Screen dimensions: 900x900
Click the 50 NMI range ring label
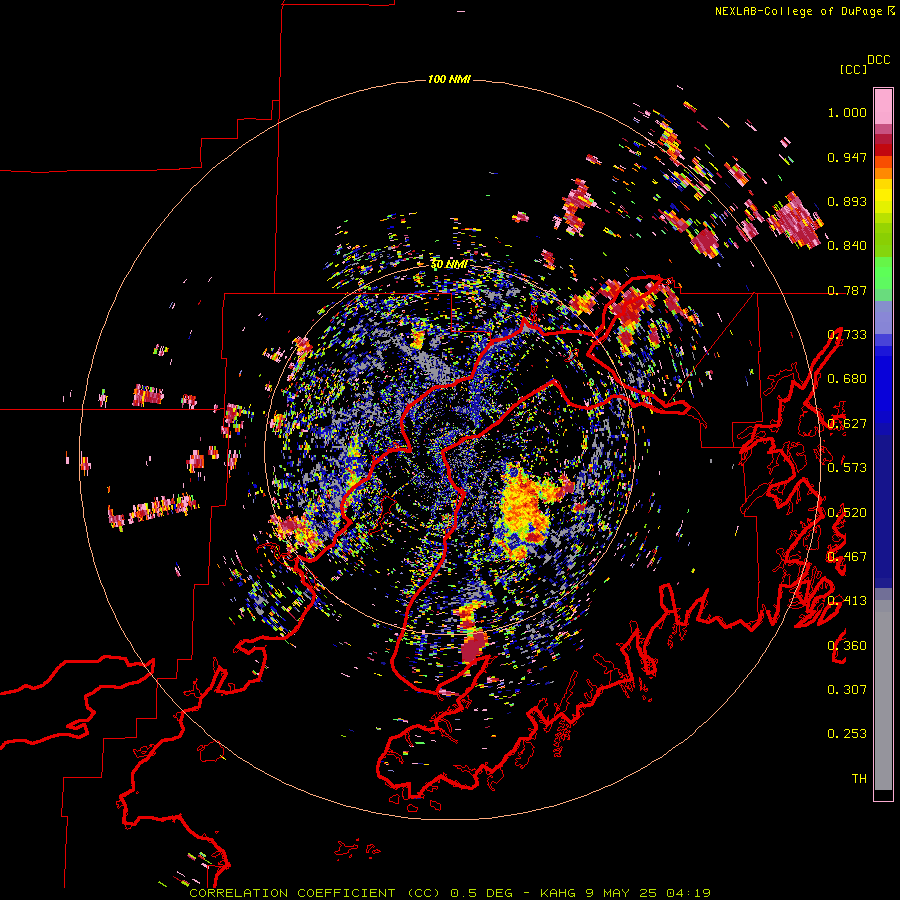click(x=449, y=265)
